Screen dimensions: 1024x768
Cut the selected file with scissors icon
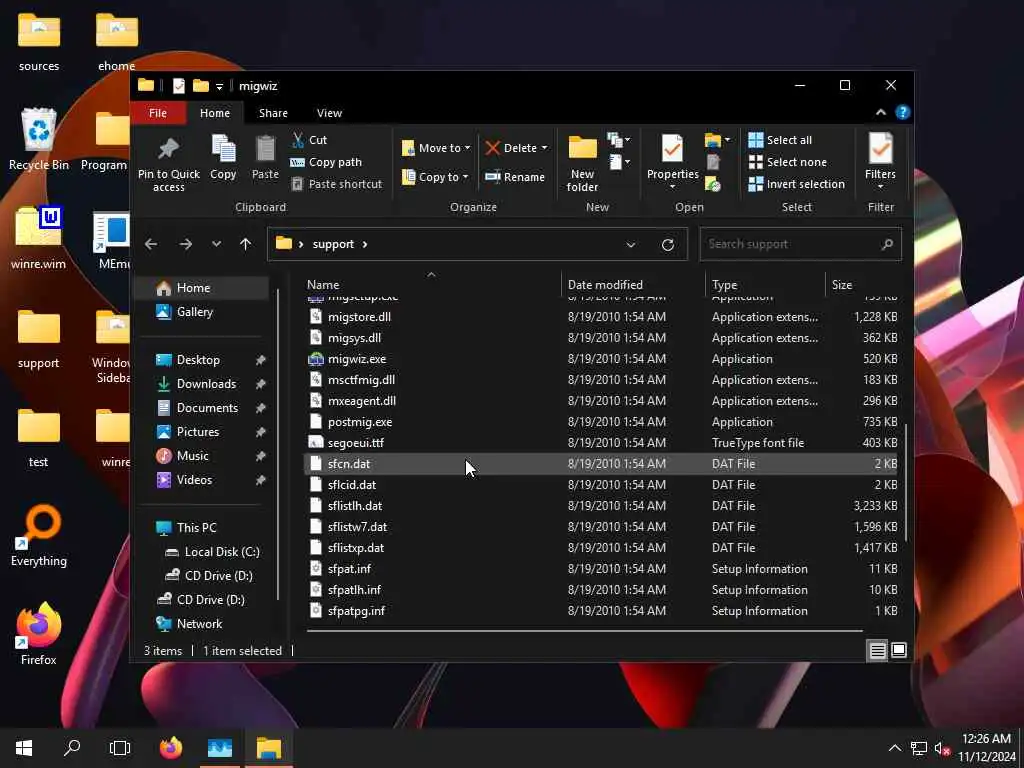click(310, 140)
